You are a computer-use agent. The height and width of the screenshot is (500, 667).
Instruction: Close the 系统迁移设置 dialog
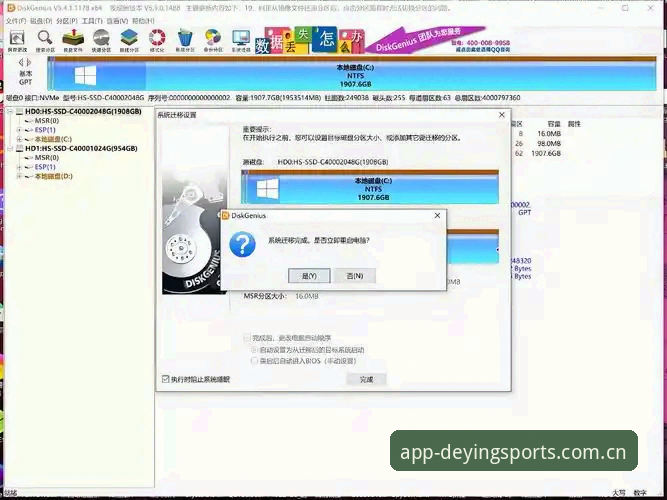point(502,115)
